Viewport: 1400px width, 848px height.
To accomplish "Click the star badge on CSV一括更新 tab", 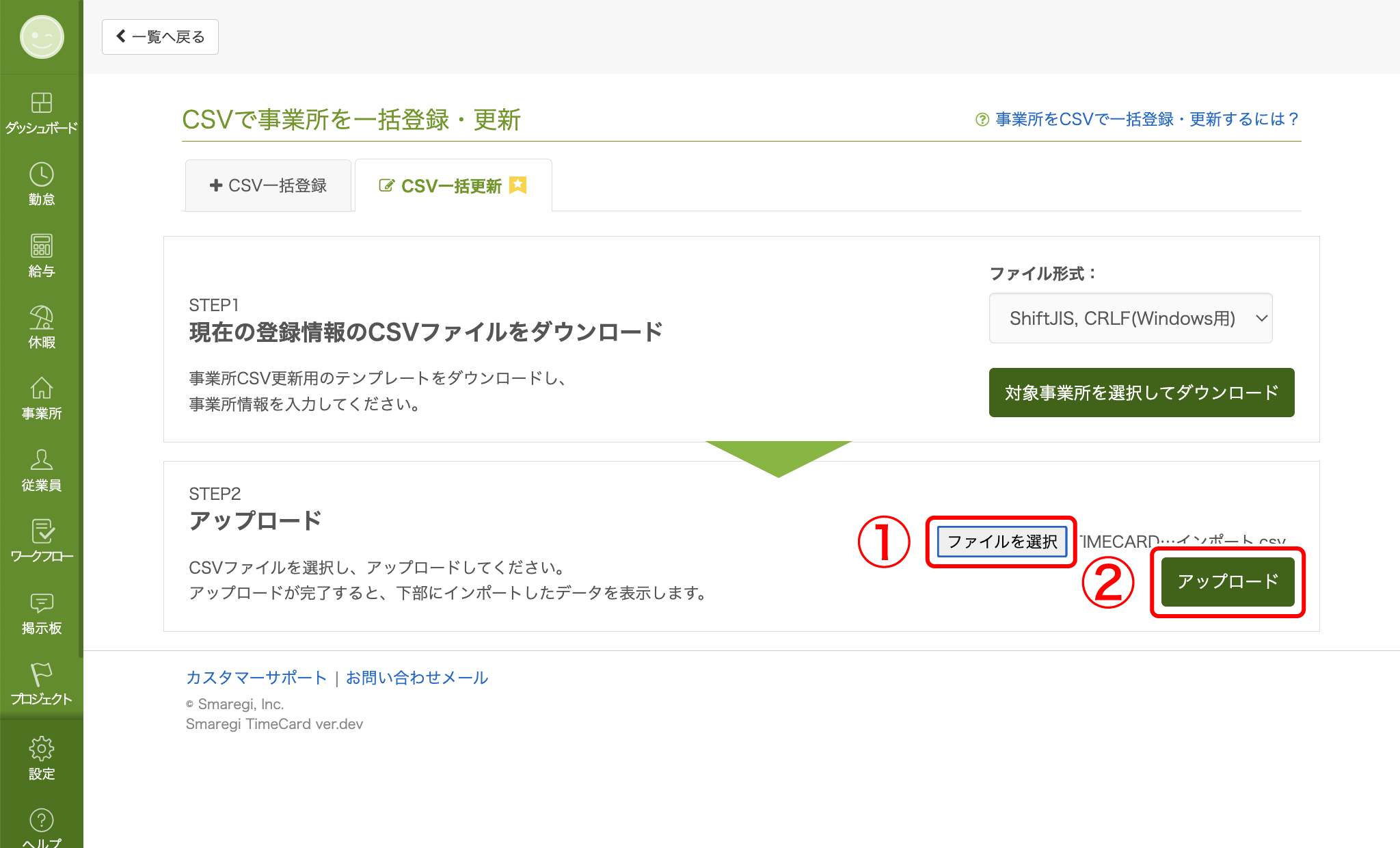I will pyautogui.click(x=518, y=185).
